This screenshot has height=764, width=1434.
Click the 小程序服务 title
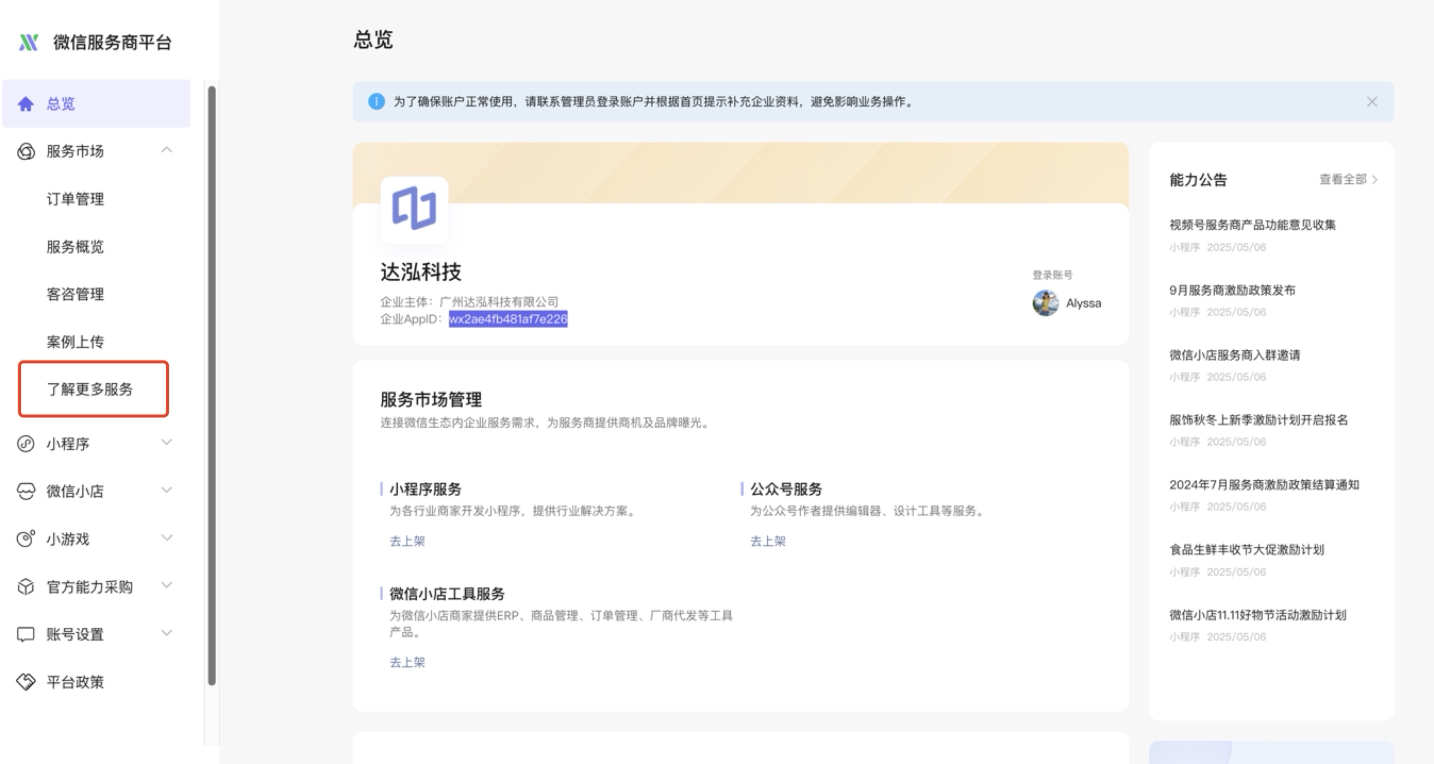425,489
